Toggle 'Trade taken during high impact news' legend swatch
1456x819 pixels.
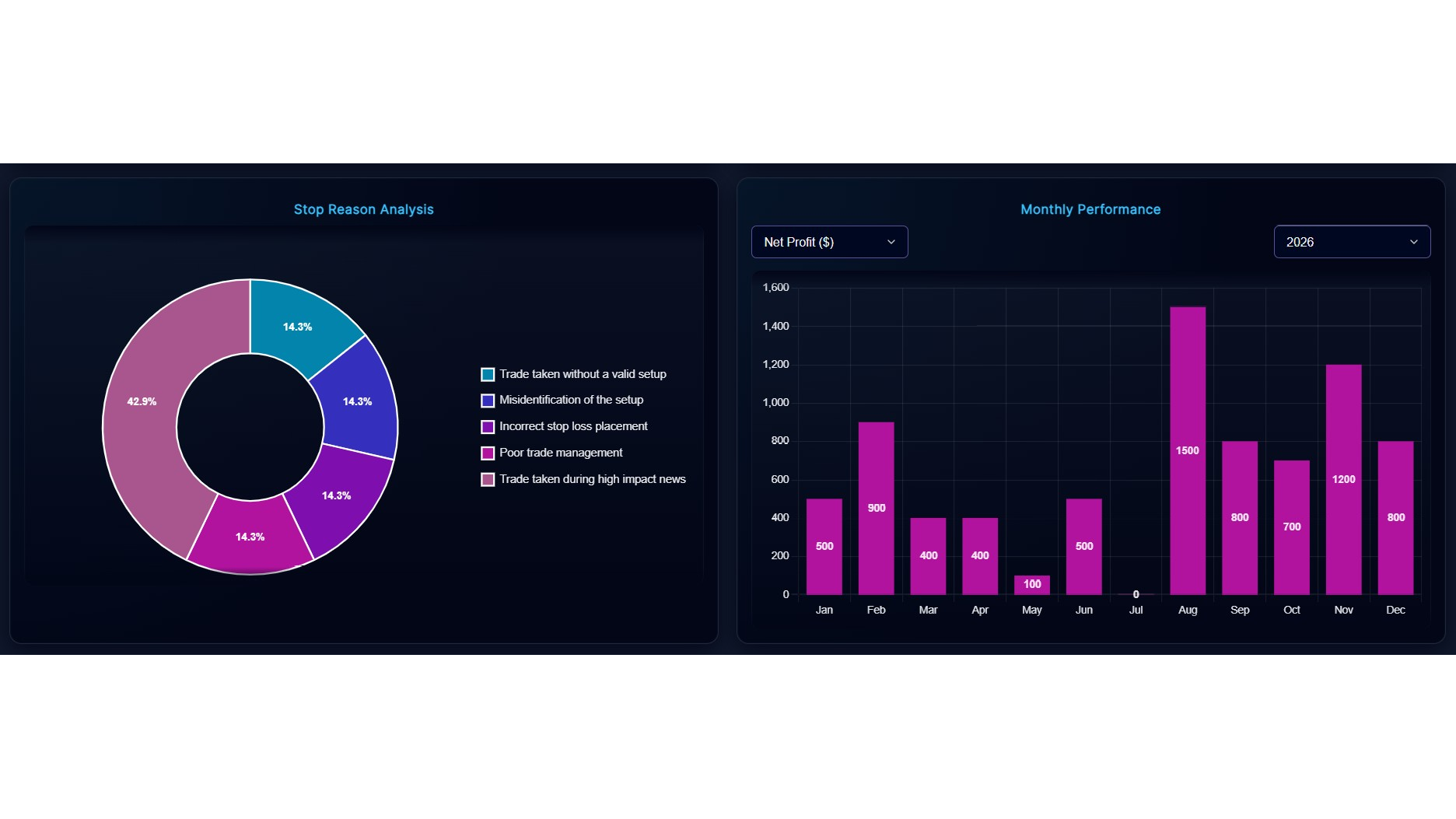(x=488, y=480)
